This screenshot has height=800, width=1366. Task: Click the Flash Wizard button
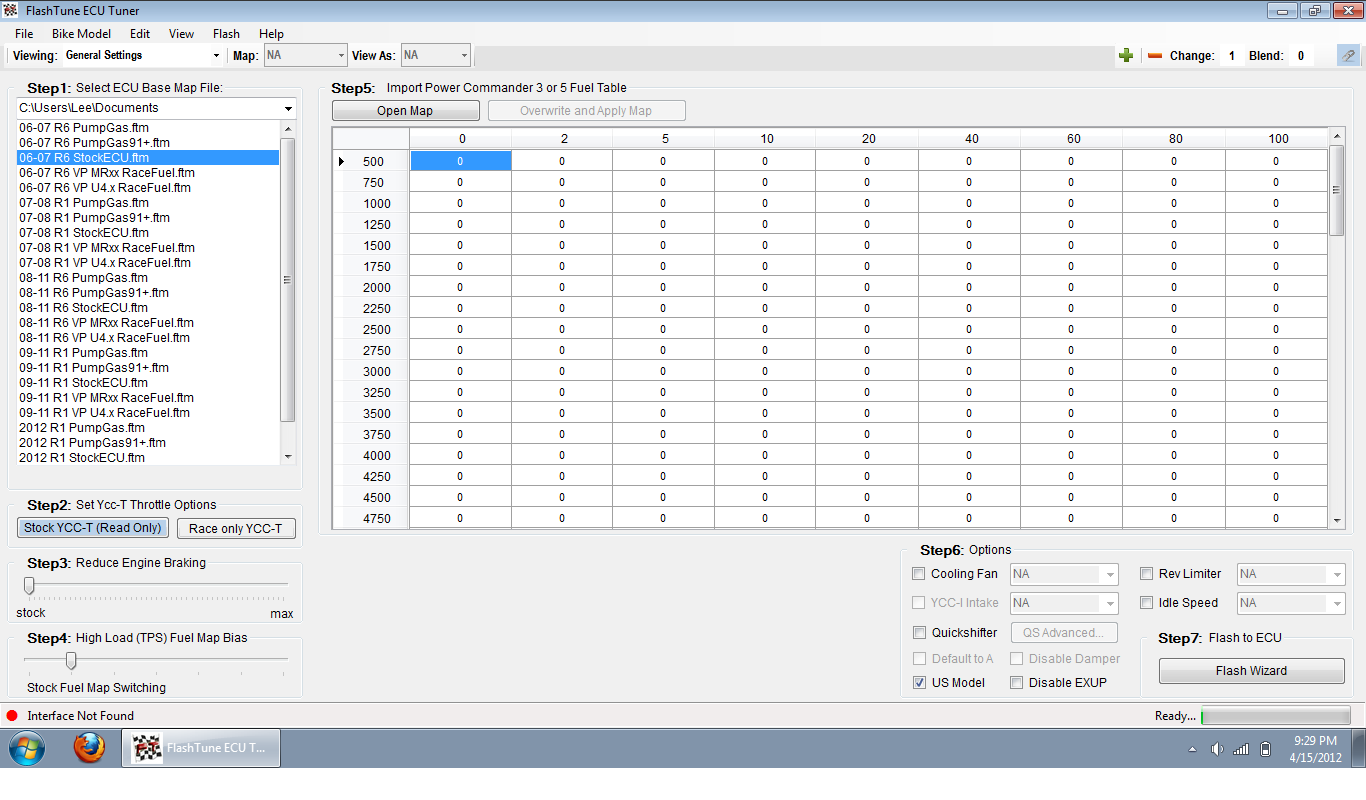pyautogui.click(x=1251, y=671)
